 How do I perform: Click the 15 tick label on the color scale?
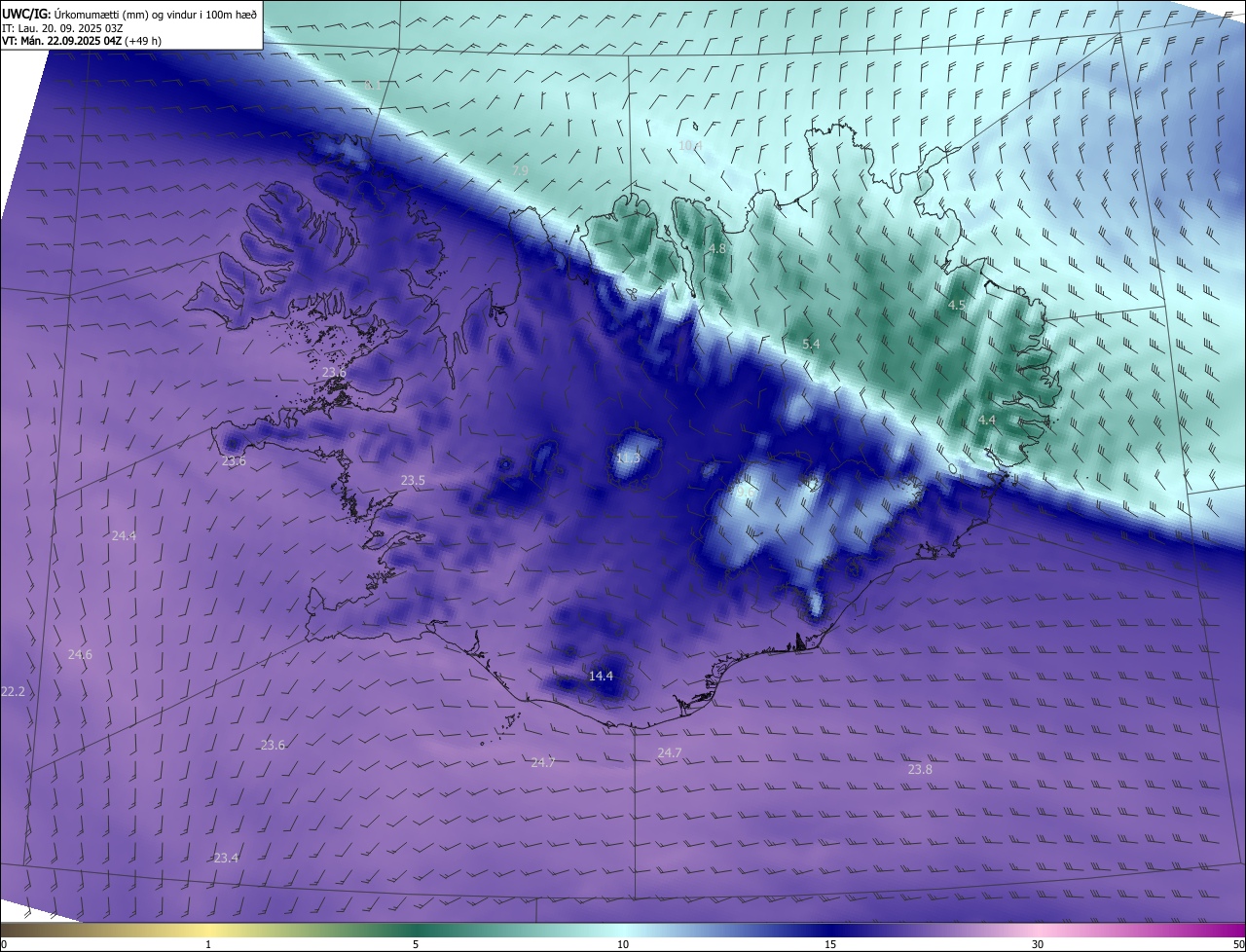point(830,944)
